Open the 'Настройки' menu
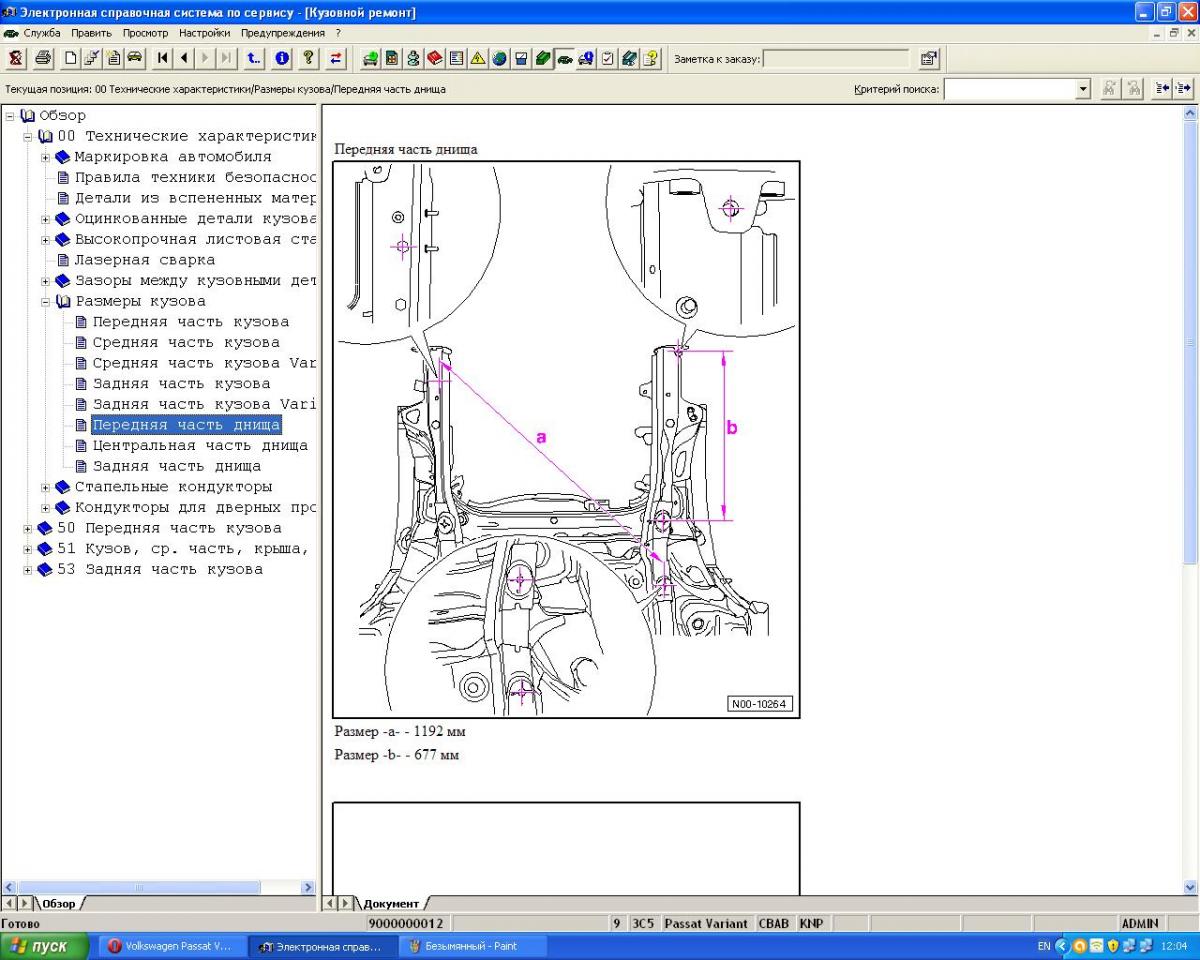 pyautogui.click(x=204, y=33)
